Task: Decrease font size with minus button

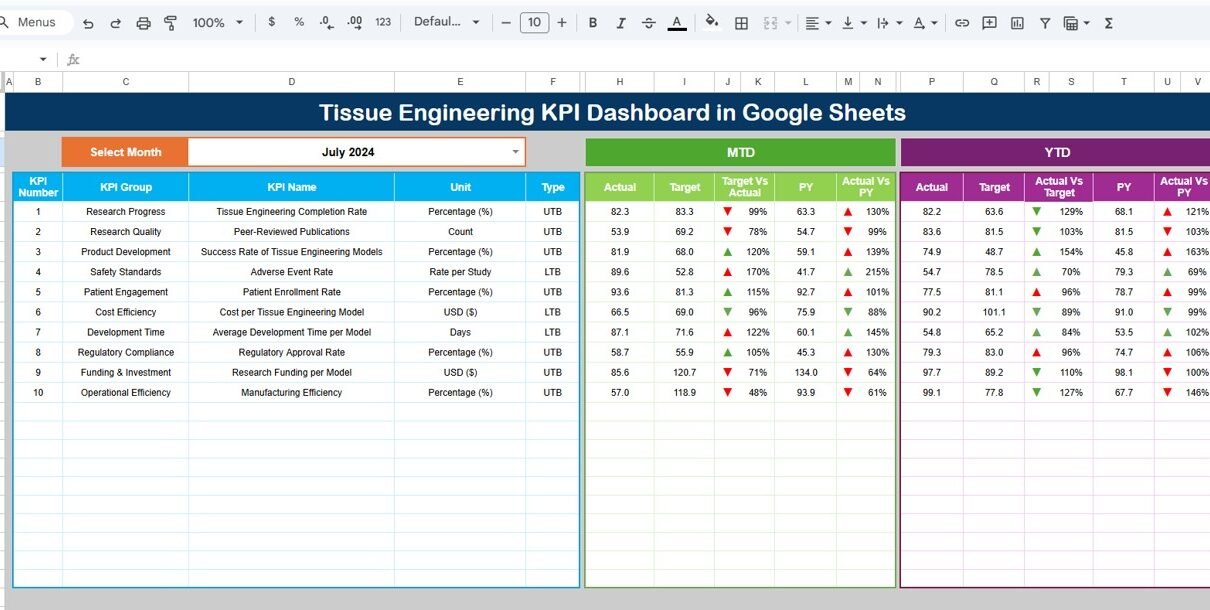Action: [x=507, y=22]
